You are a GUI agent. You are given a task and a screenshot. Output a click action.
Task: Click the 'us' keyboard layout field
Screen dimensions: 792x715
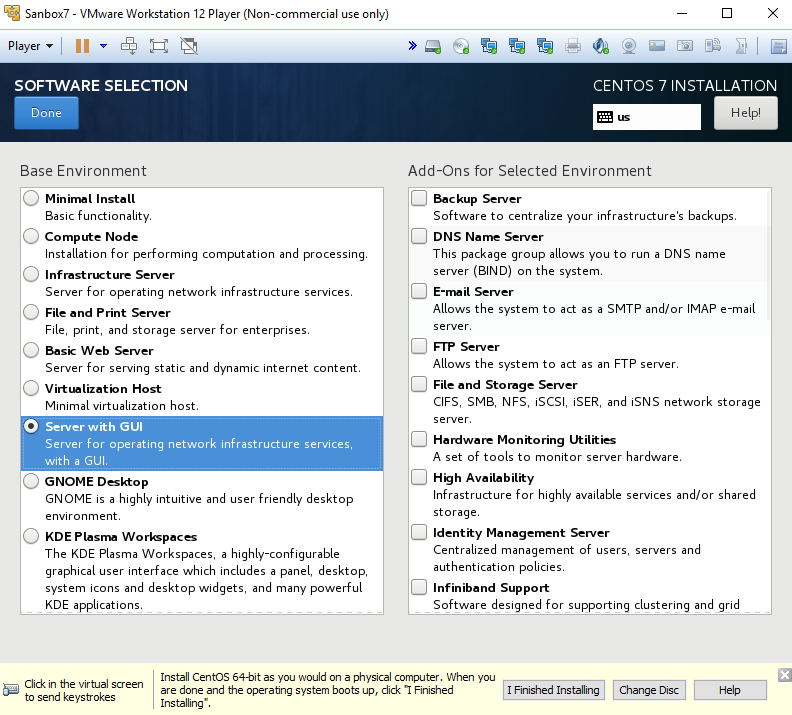coord(647,117)
